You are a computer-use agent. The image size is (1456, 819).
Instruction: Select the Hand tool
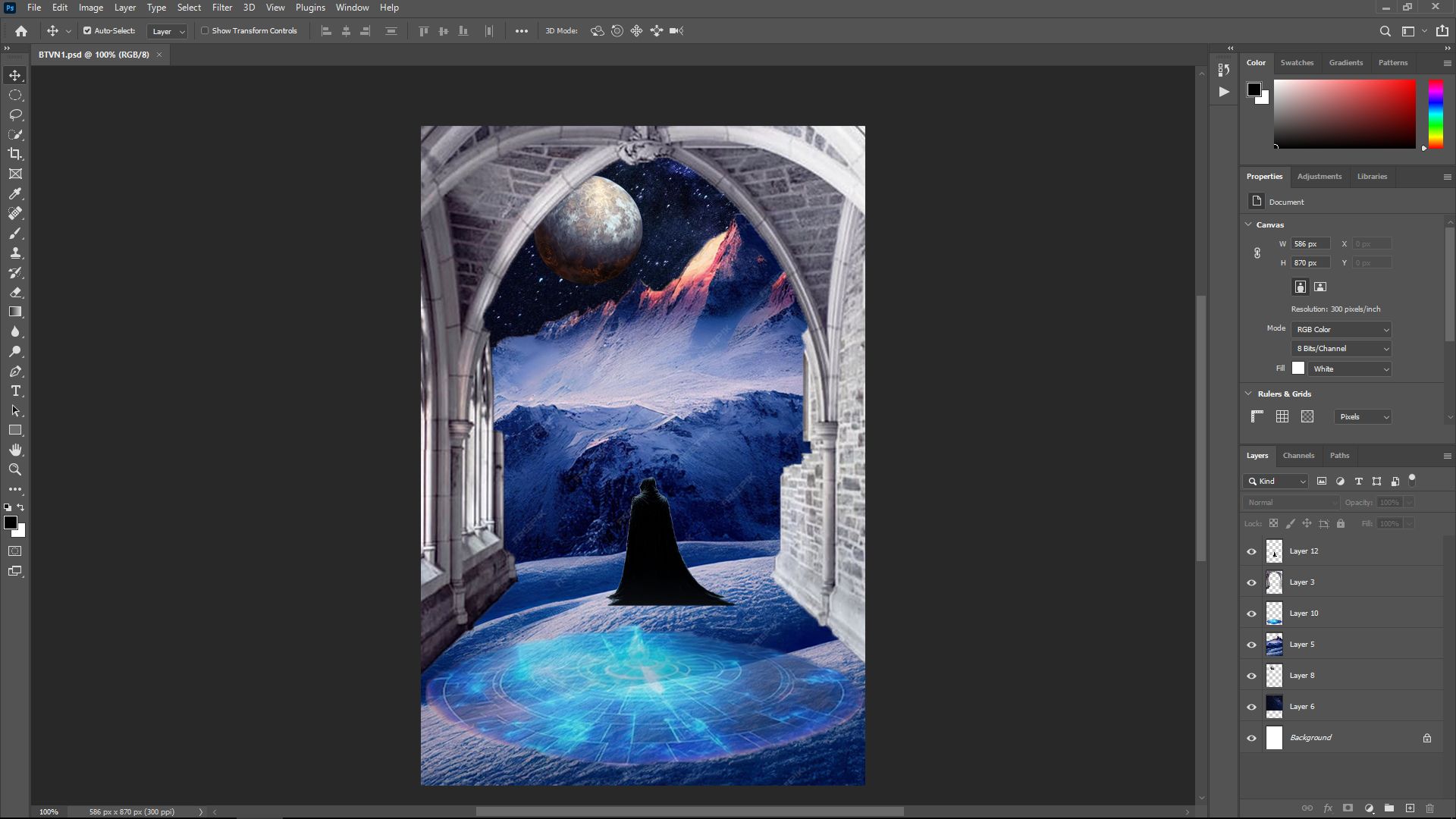[x=15, y=450]
